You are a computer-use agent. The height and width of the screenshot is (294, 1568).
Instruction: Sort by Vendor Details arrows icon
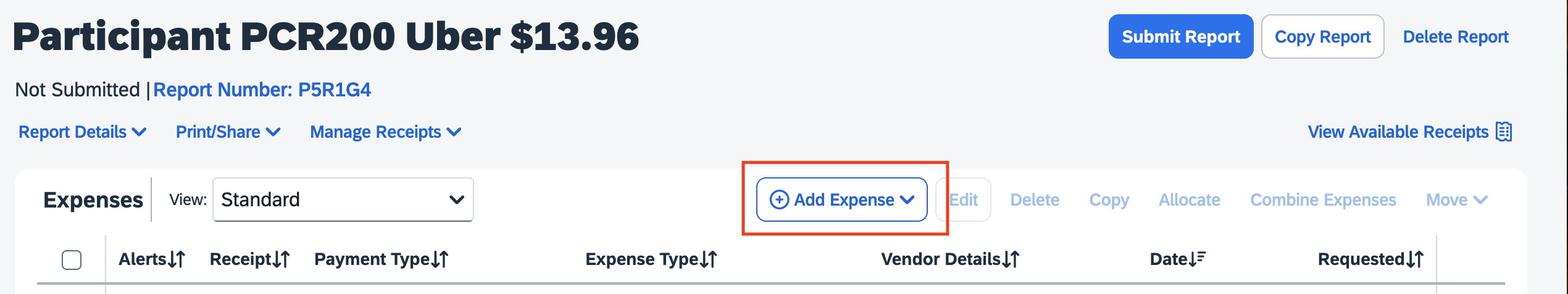(1011, 259)
